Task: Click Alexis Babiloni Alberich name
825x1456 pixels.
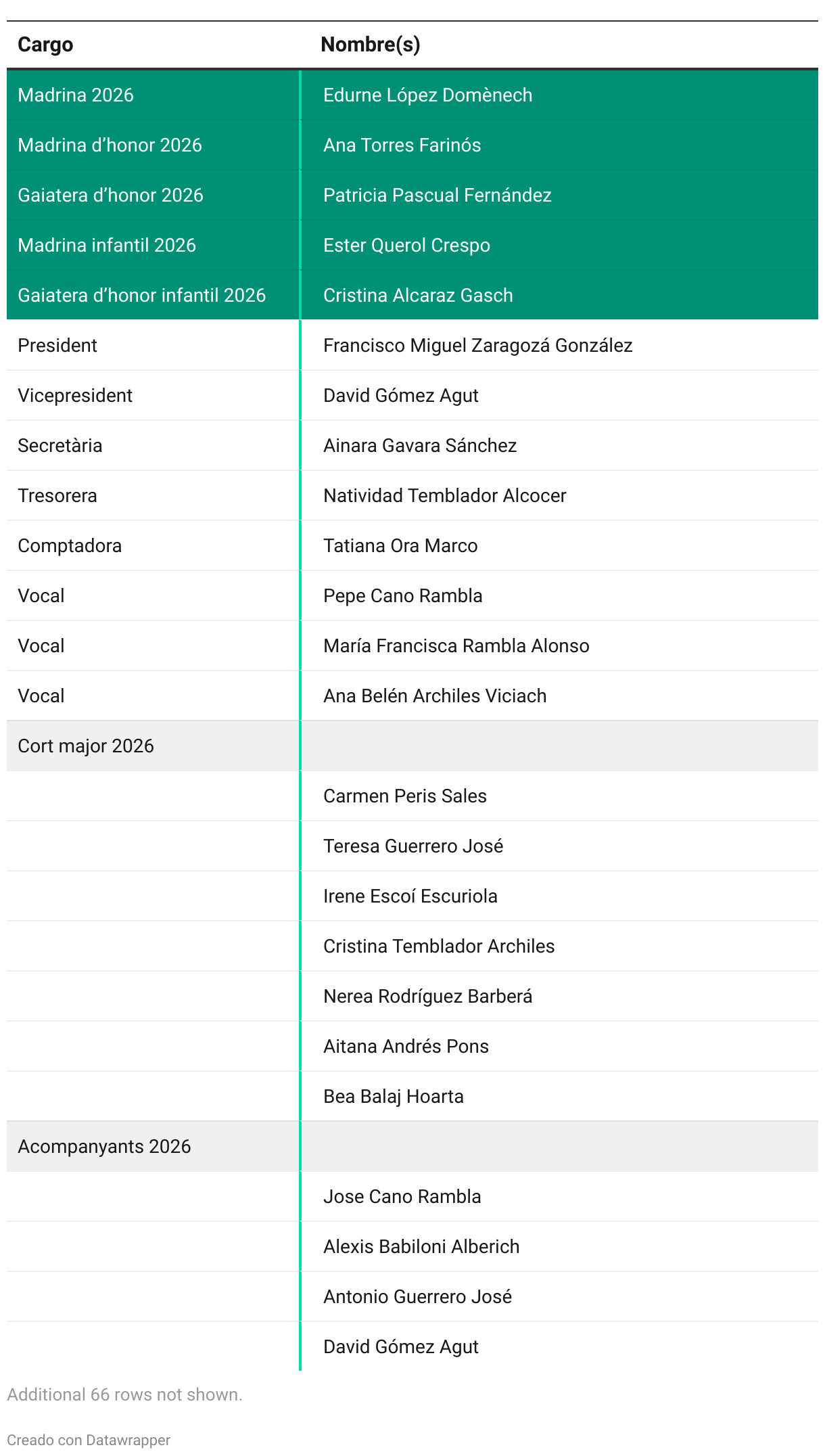Action: click(421, 1246)
